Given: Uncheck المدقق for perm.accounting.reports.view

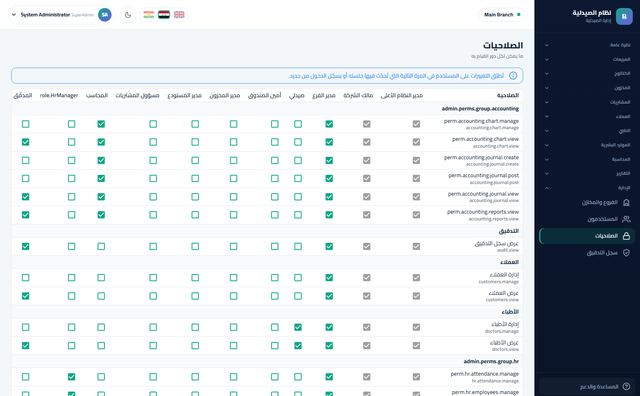Looking at the screenshot, I should pyautogui.click(x=25, y=215).
